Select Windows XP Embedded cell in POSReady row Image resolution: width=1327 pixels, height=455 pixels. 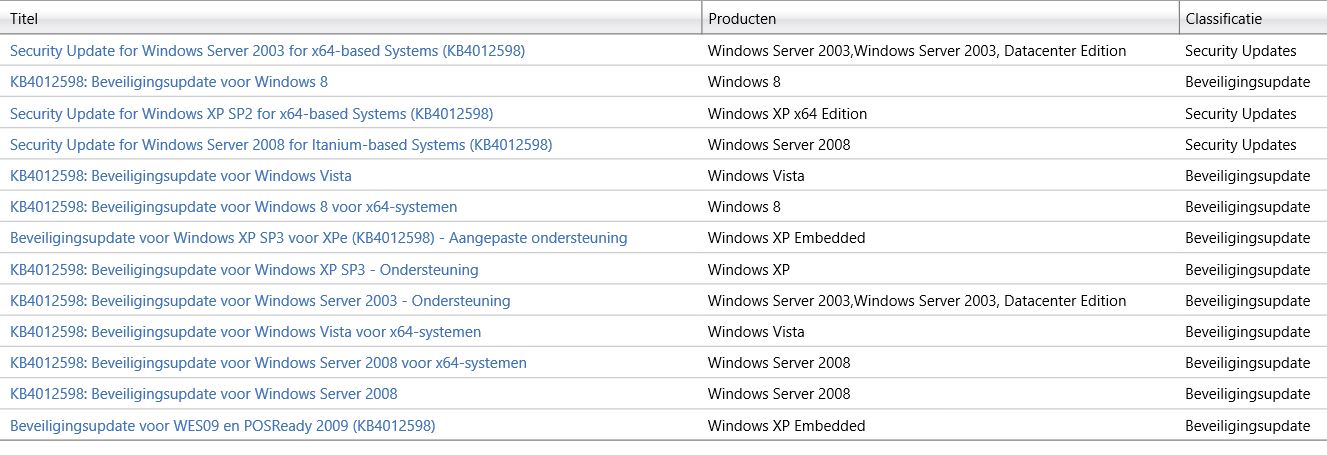[x=786, y=425]
